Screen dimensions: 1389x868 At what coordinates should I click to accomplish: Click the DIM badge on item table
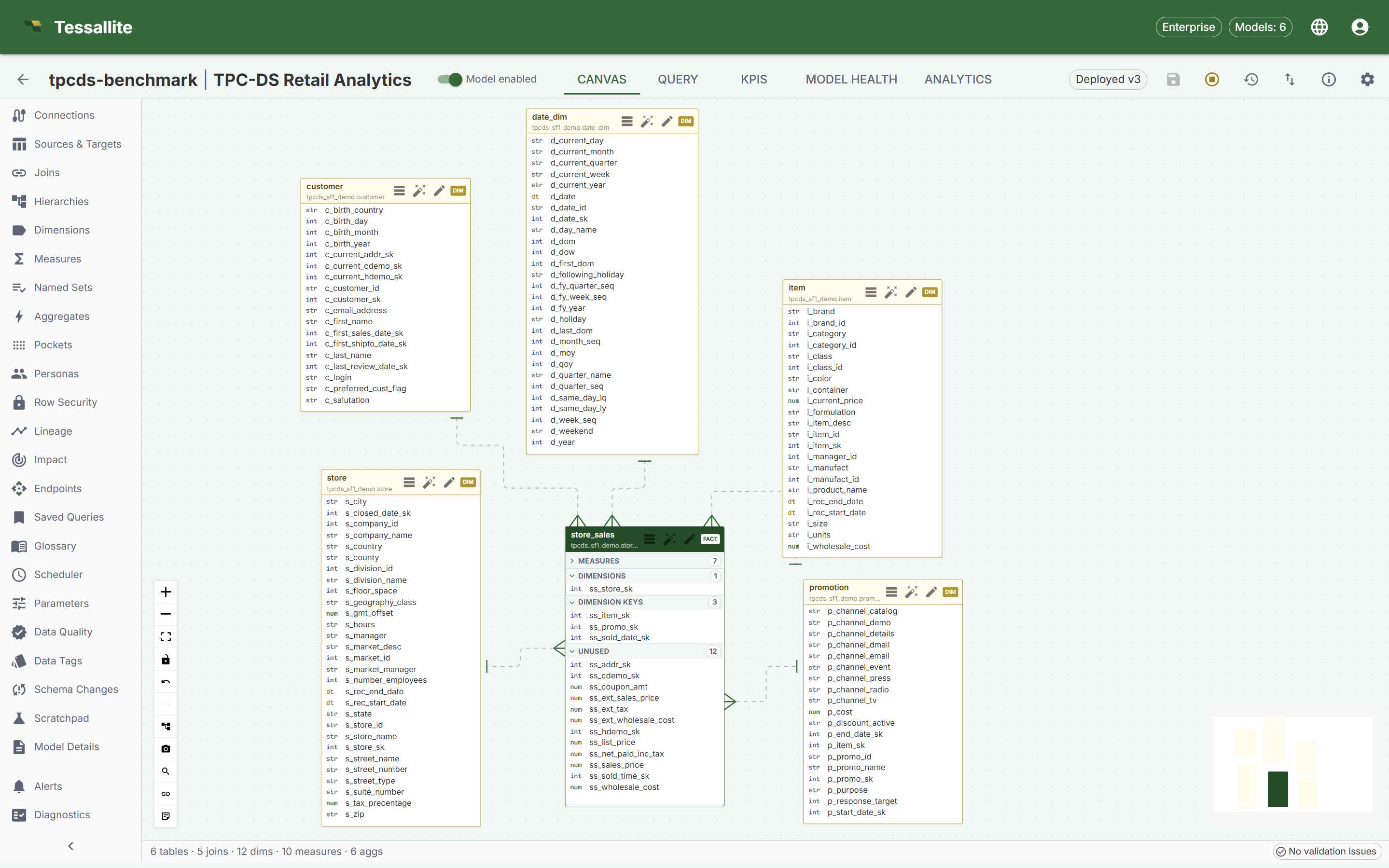tap(930, 292)
